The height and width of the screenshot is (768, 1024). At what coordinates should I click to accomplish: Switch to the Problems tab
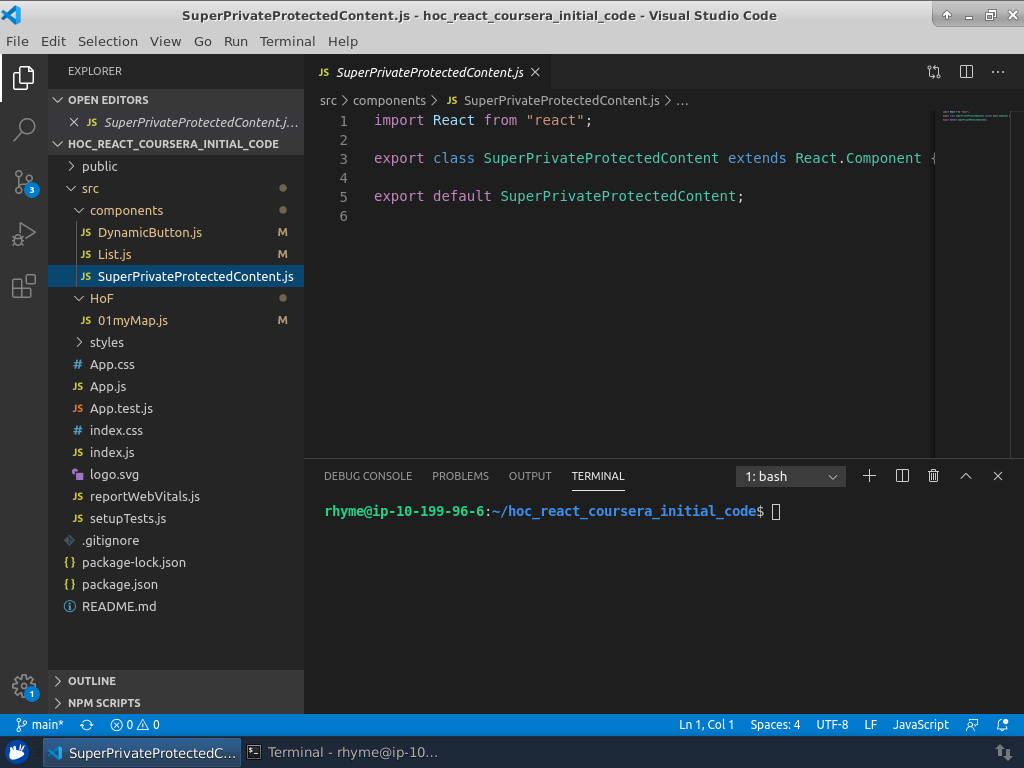(460, 476)
